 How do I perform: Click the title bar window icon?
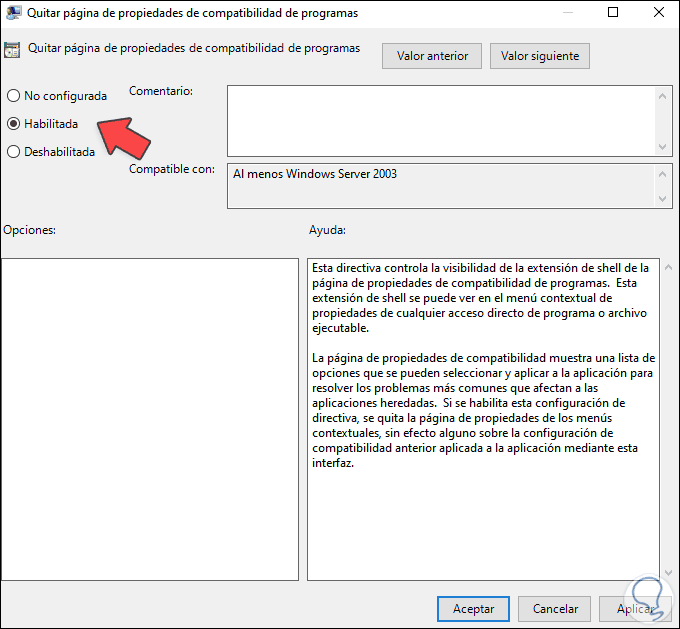coord(13,13)
